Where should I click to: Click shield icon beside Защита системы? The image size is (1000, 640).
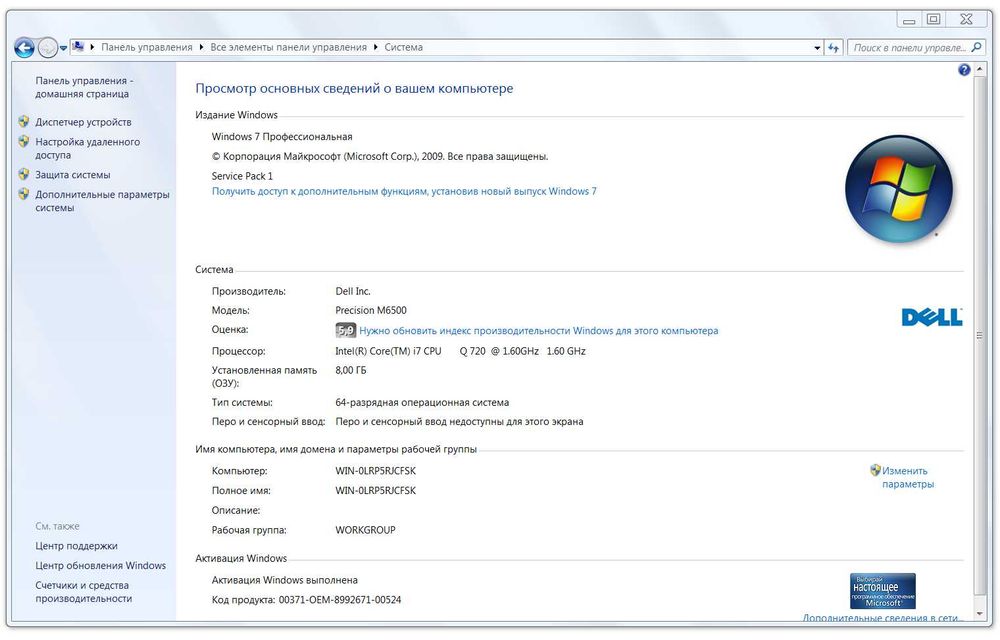(x=24, y=173)
